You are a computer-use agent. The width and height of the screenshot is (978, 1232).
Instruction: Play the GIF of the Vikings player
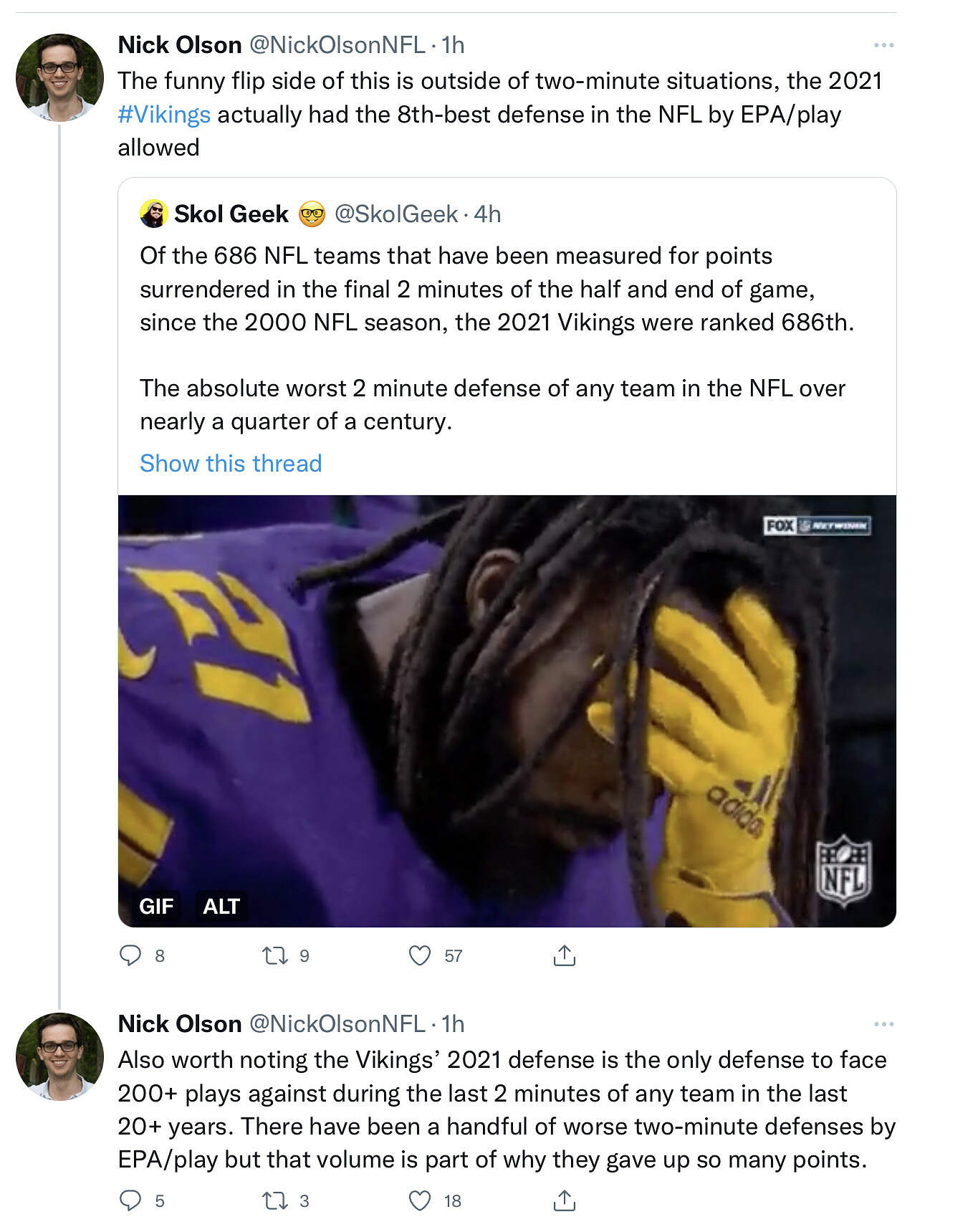coord(507,710)
